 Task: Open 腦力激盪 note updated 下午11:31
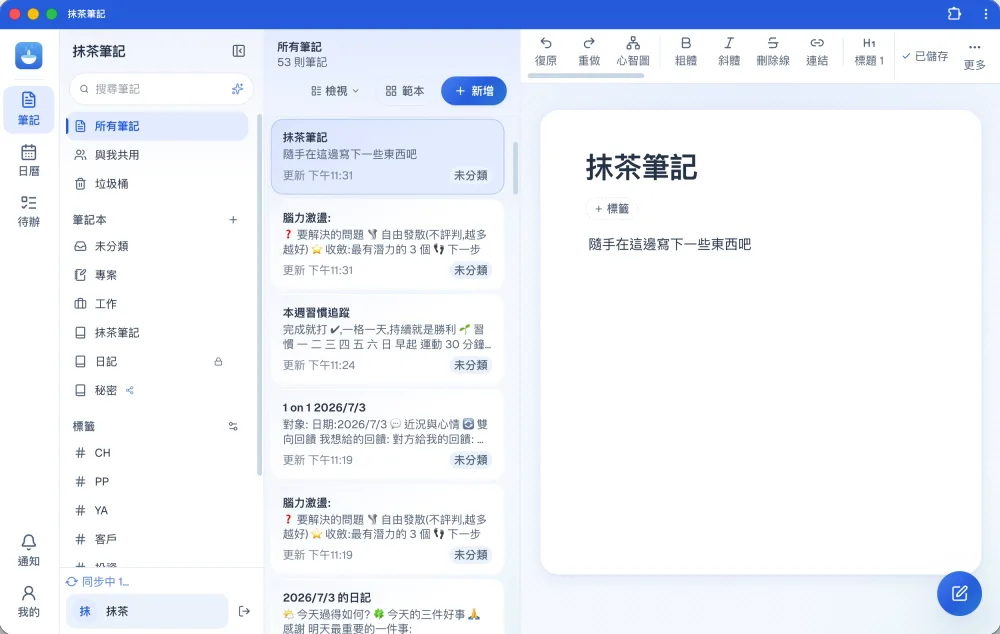tap(387, 245)
